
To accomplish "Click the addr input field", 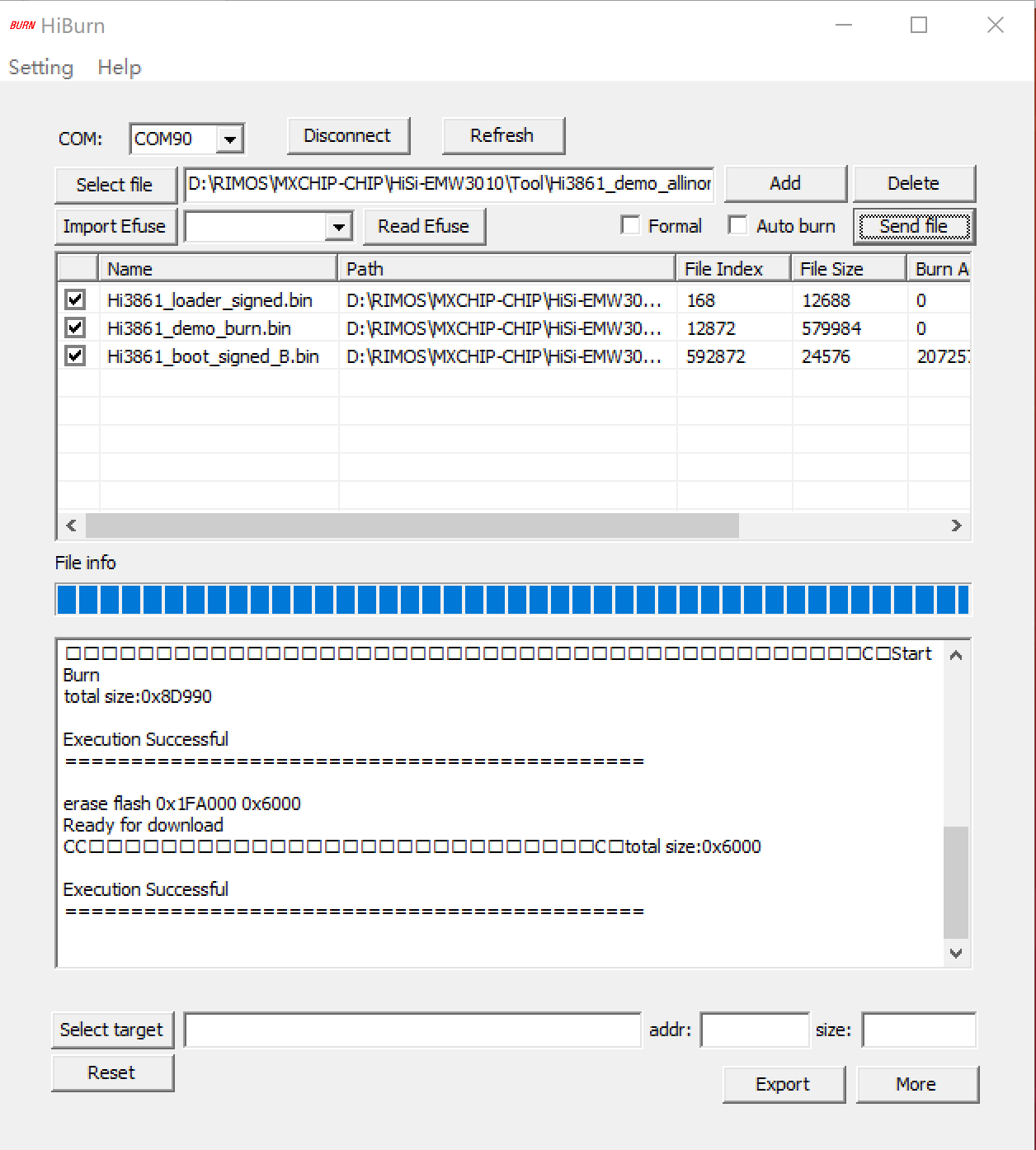I will point(755,1030).
